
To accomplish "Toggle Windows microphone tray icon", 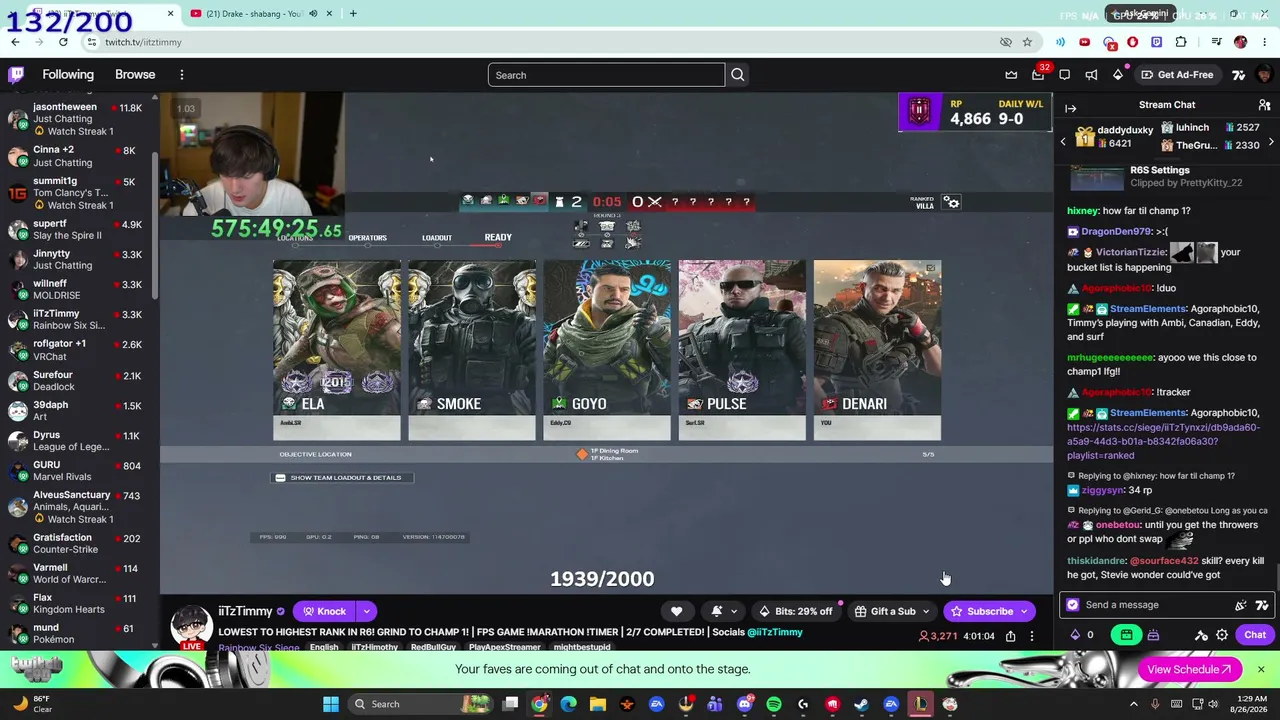I will (1155, 704).
